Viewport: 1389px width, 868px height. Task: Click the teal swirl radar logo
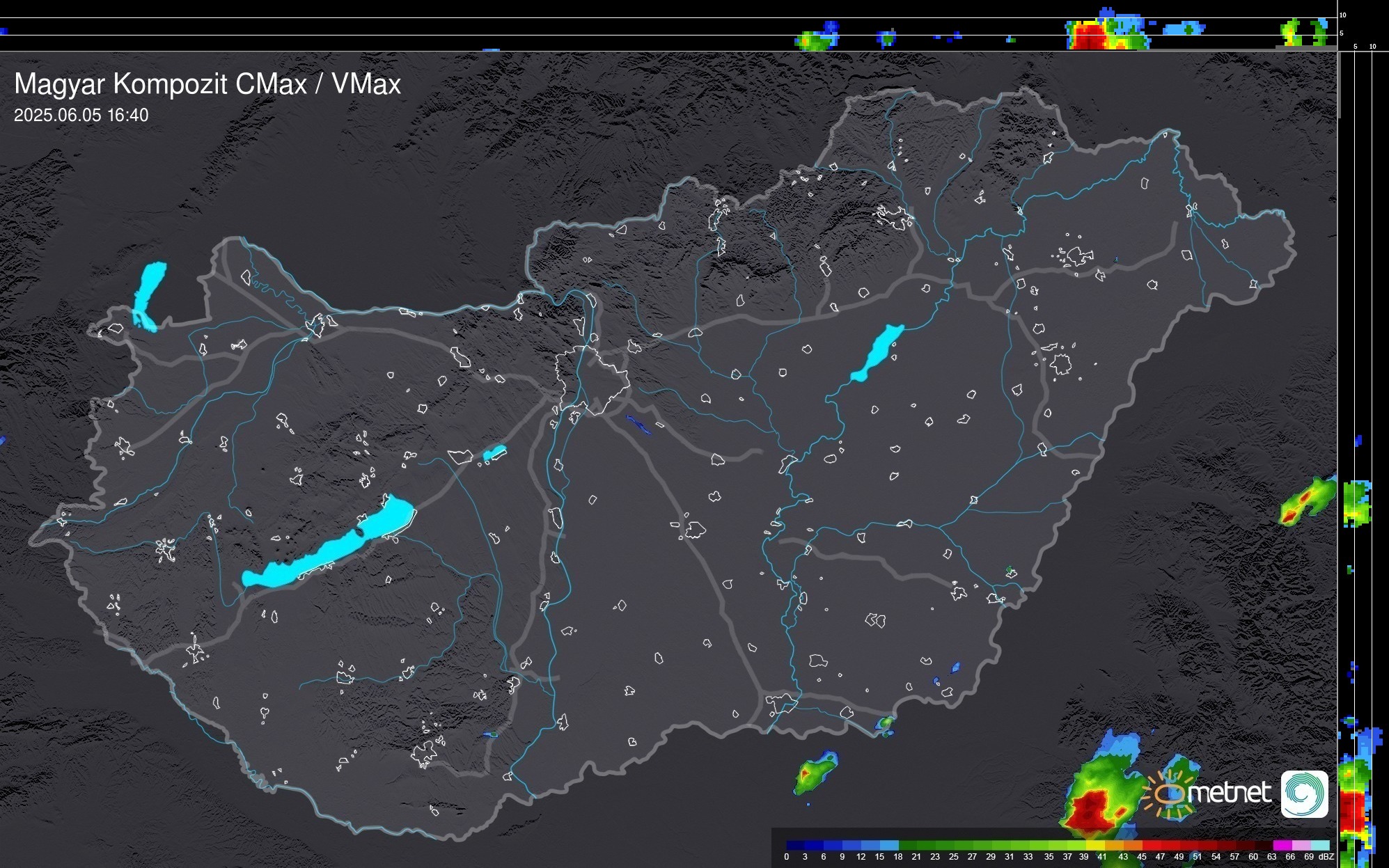(x=1304, y=794)
